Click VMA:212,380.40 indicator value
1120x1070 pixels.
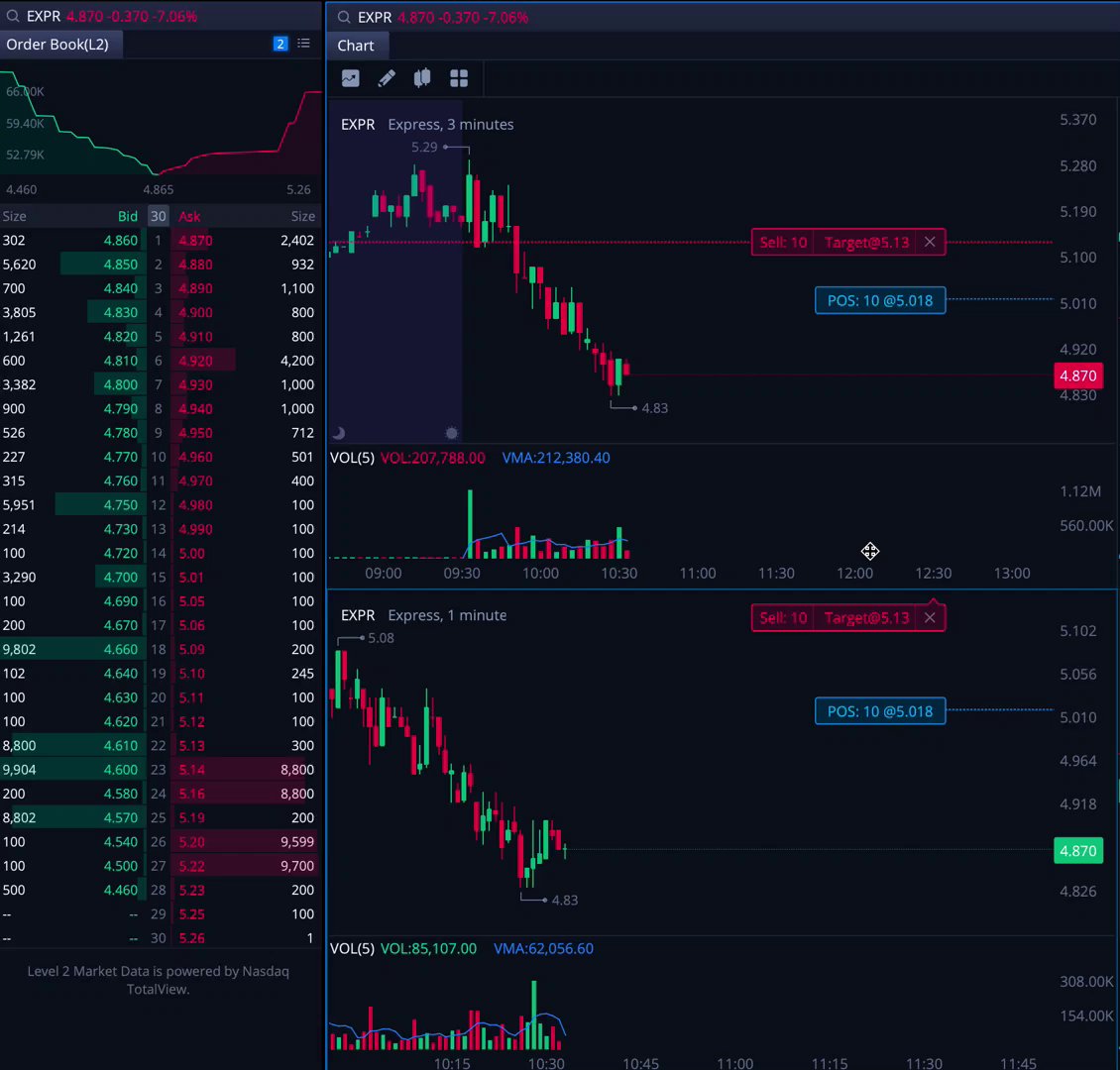click(556, 459)
